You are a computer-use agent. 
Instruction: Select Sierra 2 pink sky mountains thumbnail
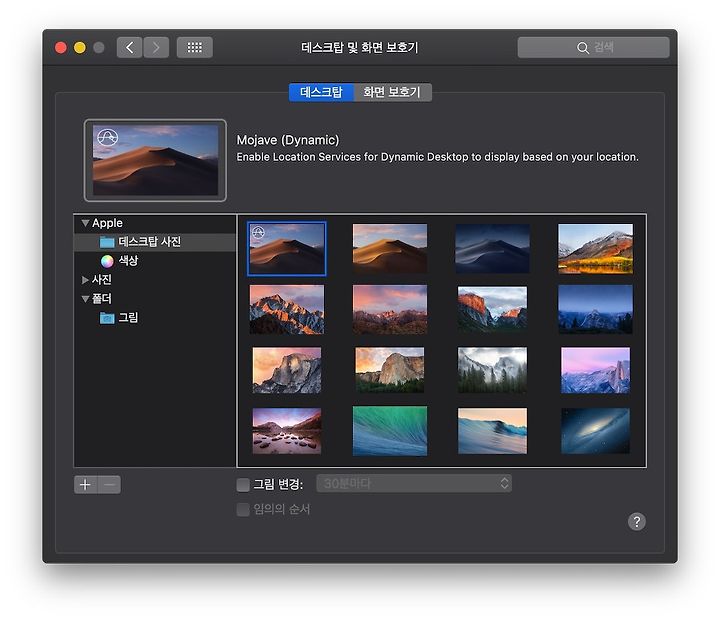click(x=390, y=309)
